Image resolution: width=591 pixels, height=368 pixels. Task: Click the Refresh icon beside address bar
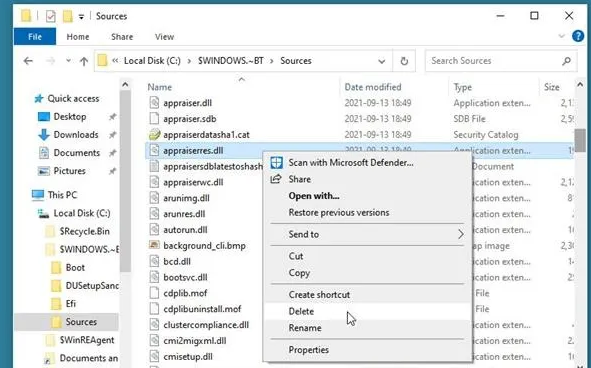404,61
